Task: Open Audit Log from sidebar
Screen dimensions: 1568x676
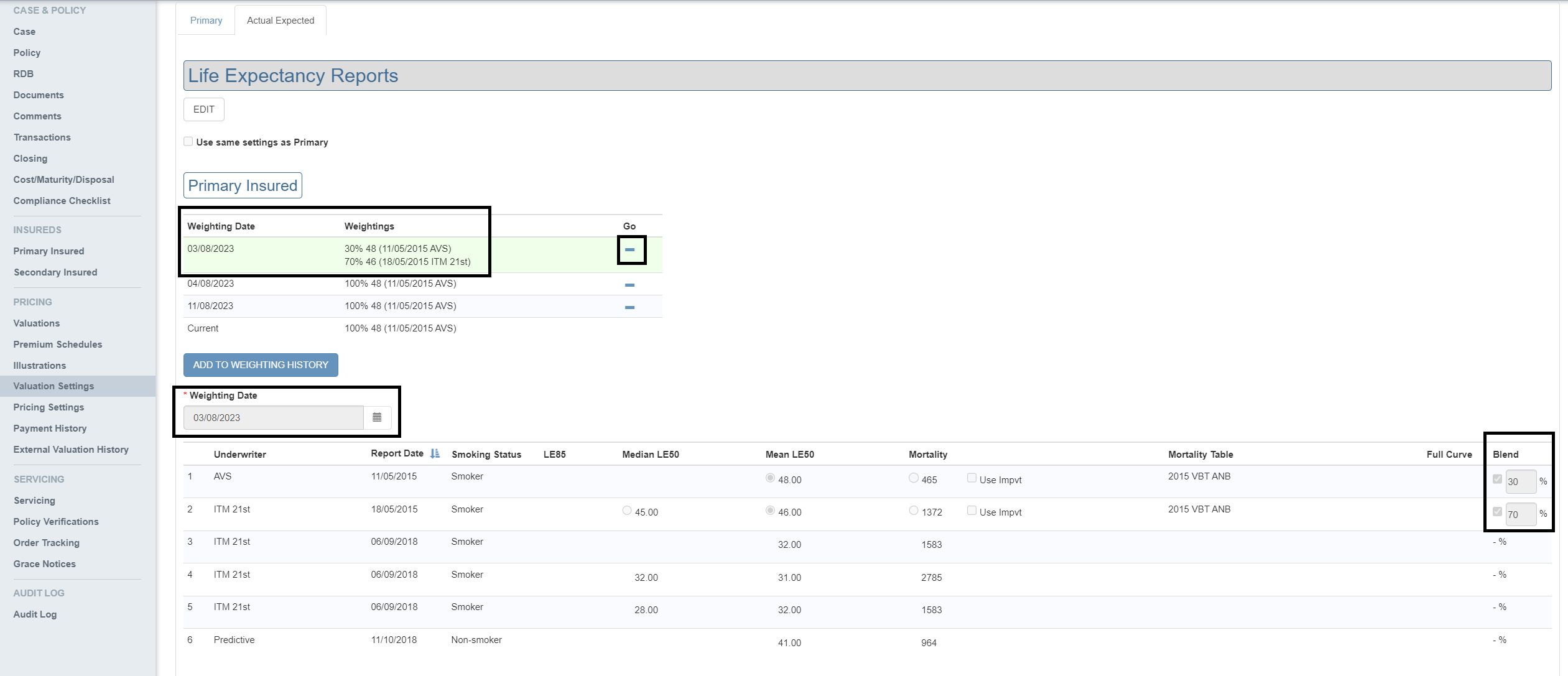Action: (x=35, y=614)
